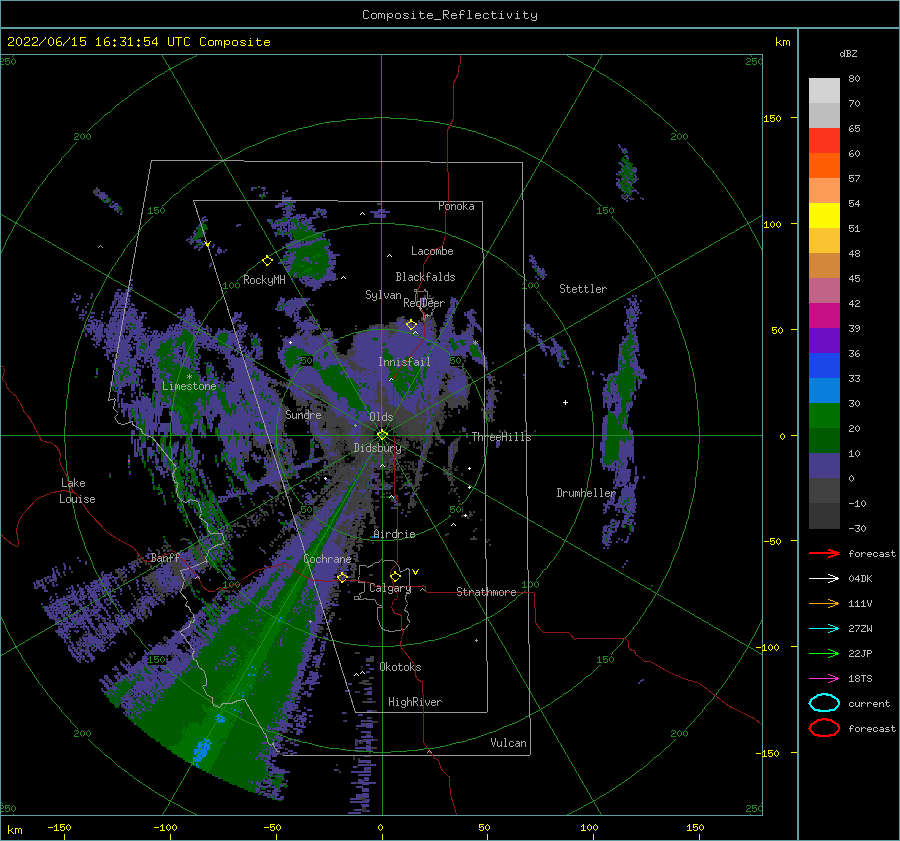The height and width of the screenshot is (841, 900).
Task: Click the 04DK legend text
Action: click(x=860, y=578)
